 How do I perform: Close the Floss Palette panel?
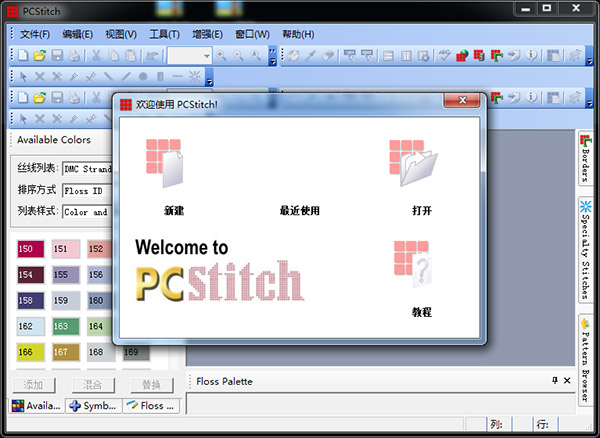pyautogui.click(x=567, y=380)
